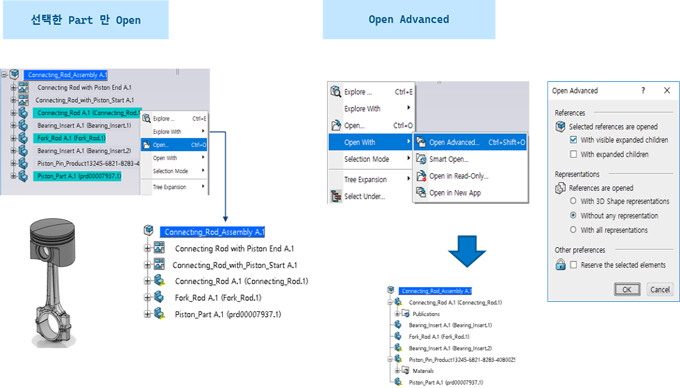Uncheck With visible expanded children
The height and width of the screenshot is (388, 680).
click(573, 140)
